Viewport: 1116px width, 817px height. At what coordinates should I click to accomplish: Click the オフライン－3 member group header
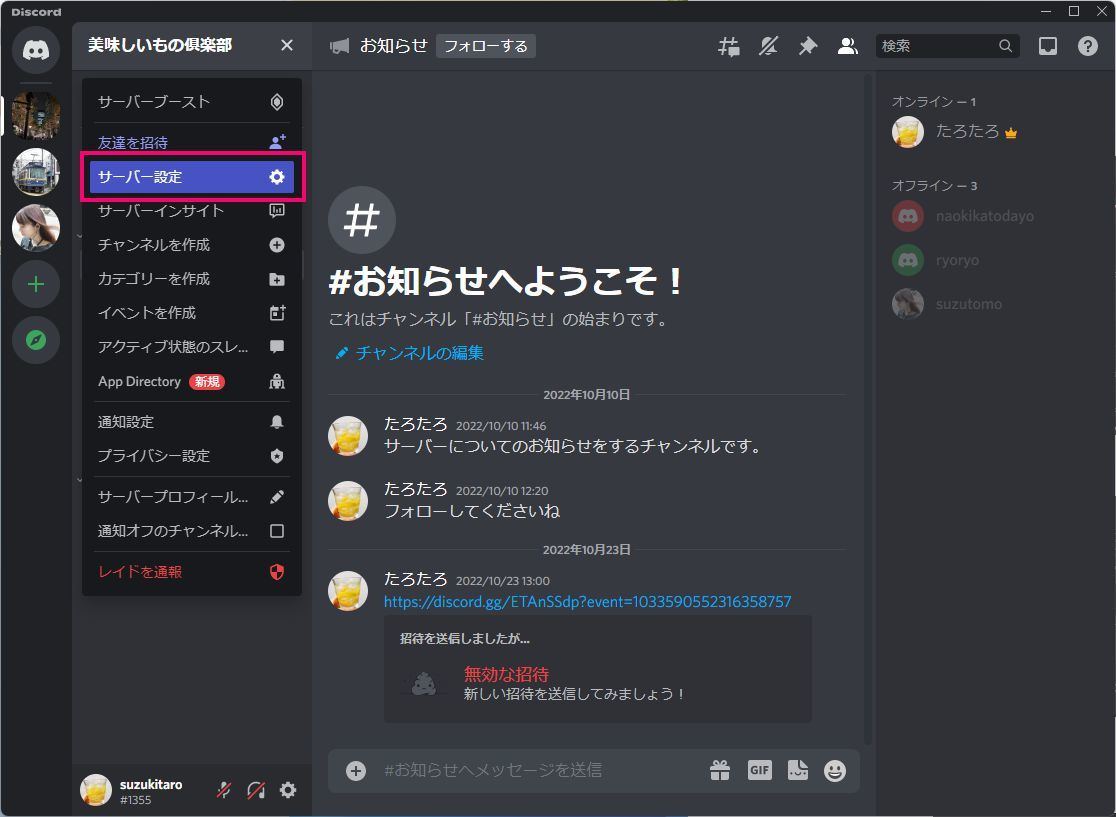click(935, 186)
